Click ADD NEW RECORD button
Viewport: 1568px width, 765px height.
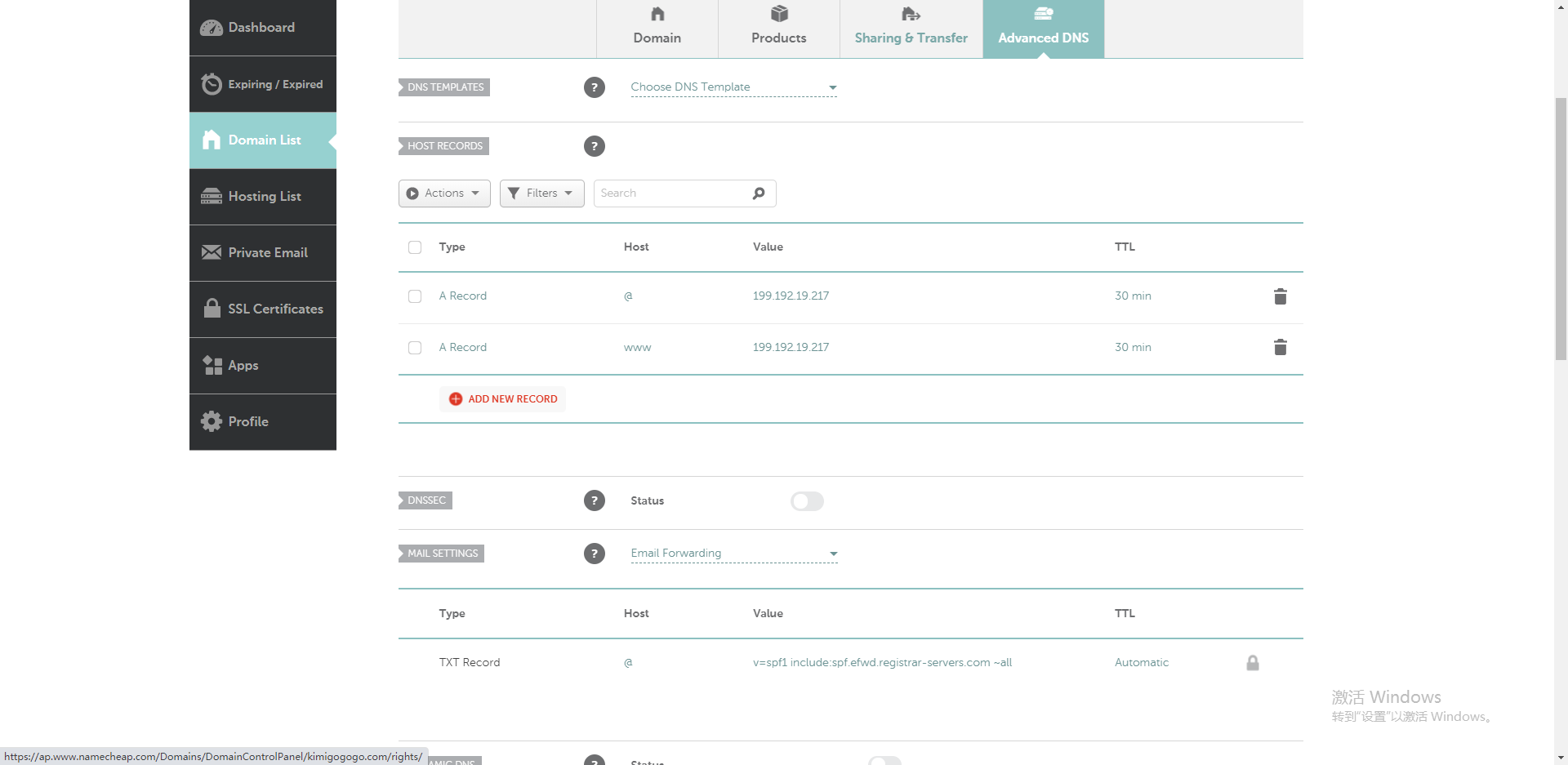click(503, 399)
